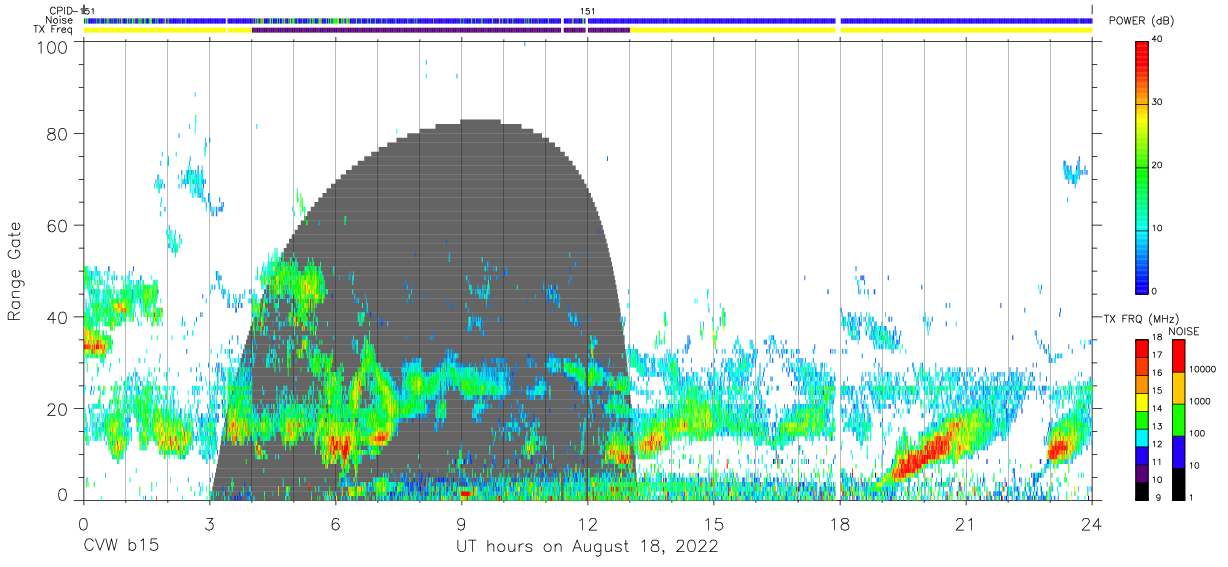The width and height of the screenshot is (1228, 567).
Task: Click the Noise strip above the plot
Action: [587, 20]
